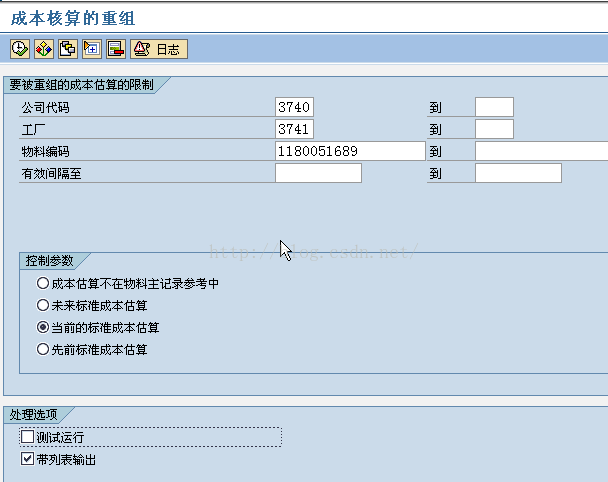Click the 物料编码 upper-limit 到 field
This screenshot has width=608, height=482.
tap(542, 151)
